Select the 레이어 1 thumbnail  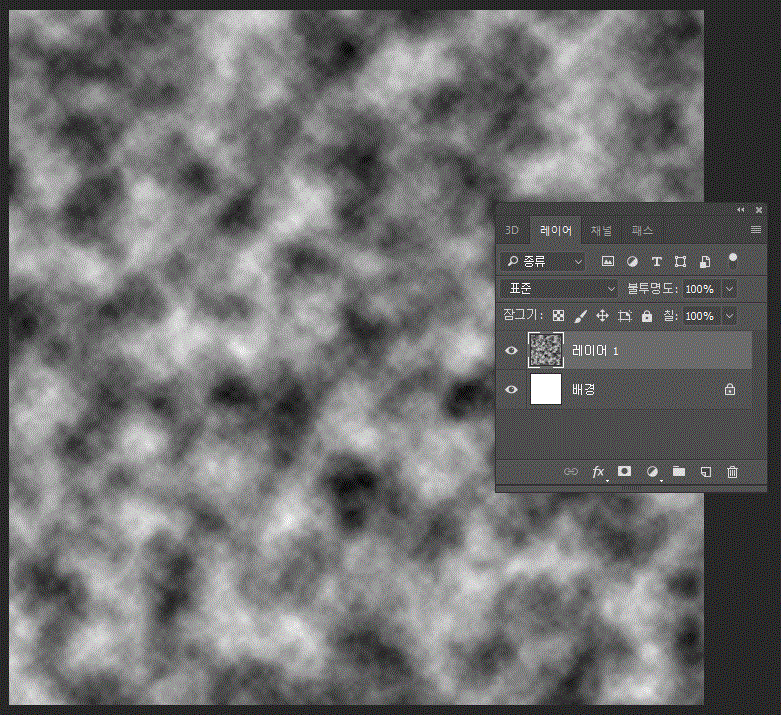click(x=546, y=350)
